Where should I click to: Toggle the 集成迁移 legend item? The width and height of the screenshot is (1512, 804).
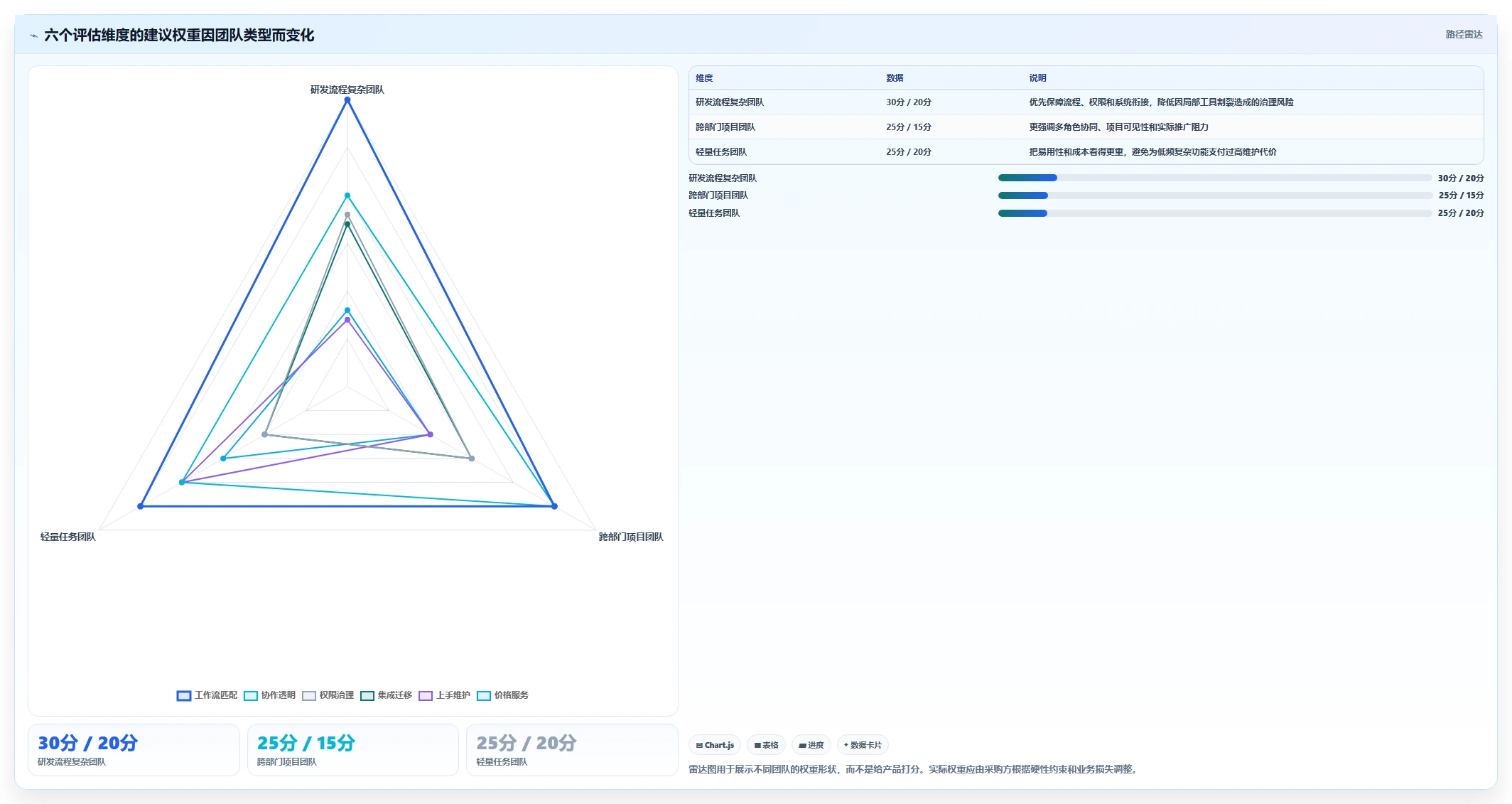coord(387,695)
